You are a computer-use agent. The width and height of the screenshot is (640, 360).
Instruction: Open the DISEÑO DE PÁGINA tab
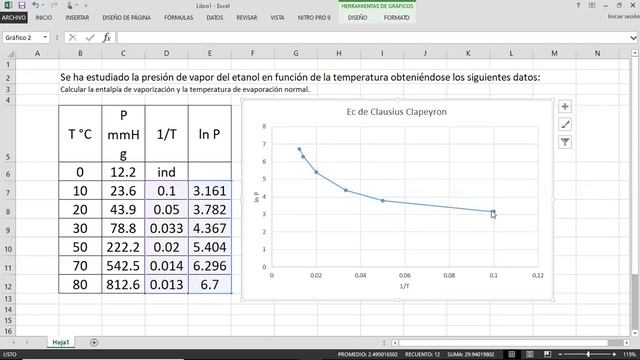pos(127,18)
